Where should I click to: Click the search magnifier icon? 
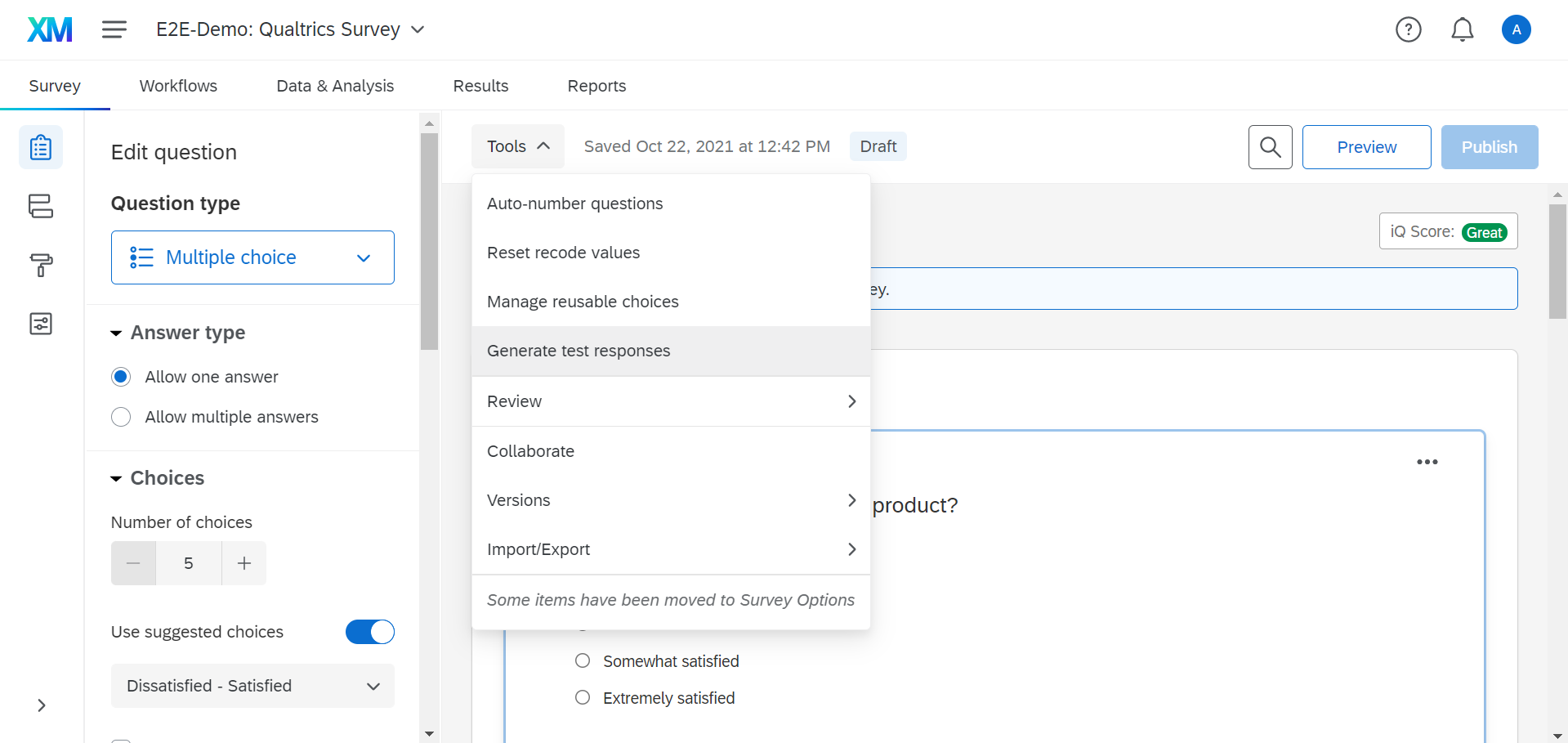click(1270, 147)
